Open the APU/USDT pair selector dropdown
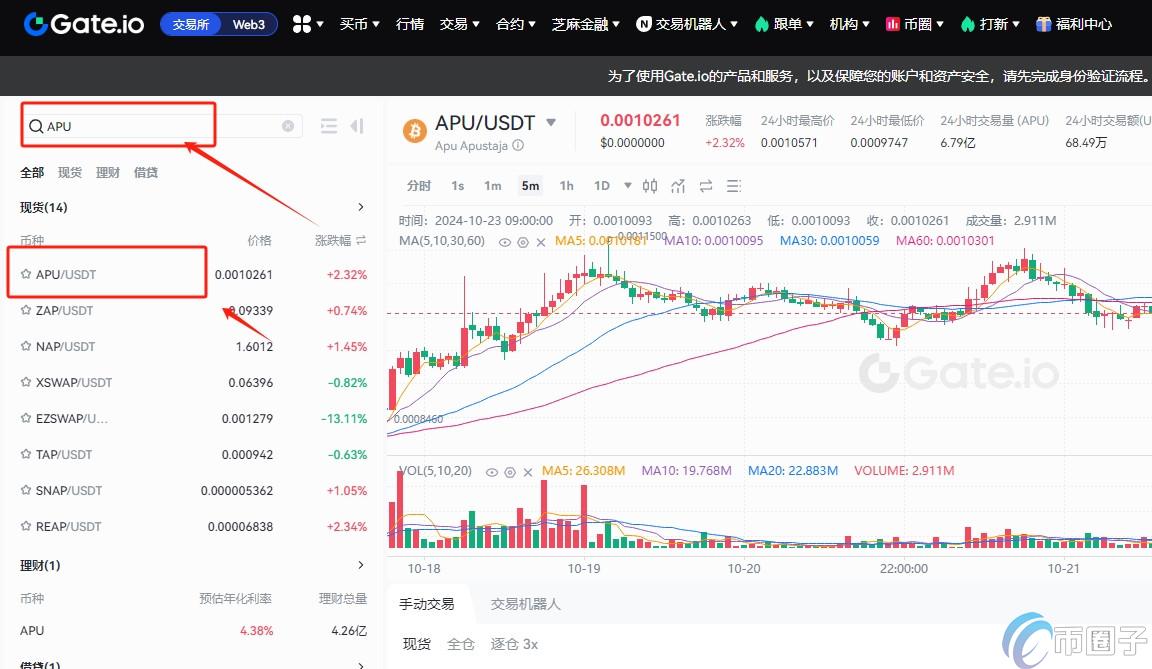The image size is (1152, 669). (551, 123)
